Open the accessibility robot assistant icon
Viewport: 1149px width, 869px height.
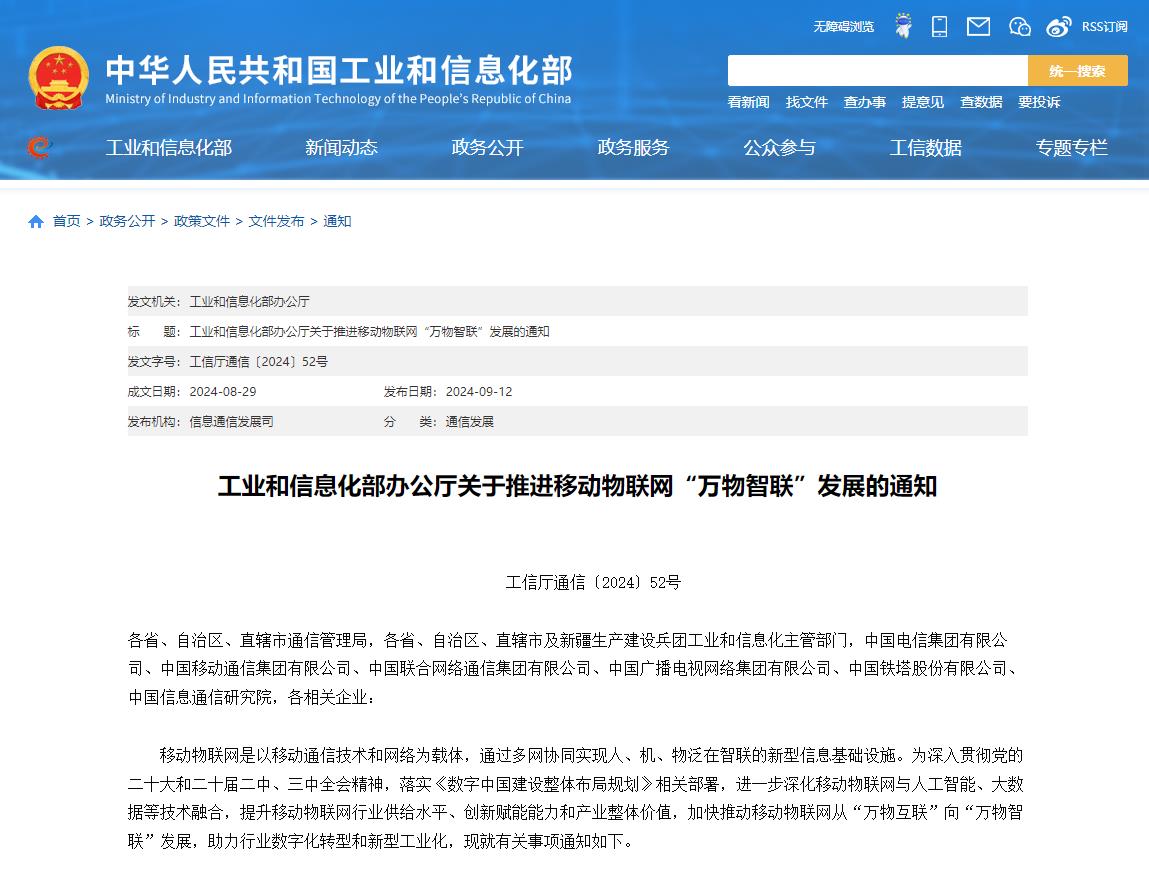click(x=904, y=26)
